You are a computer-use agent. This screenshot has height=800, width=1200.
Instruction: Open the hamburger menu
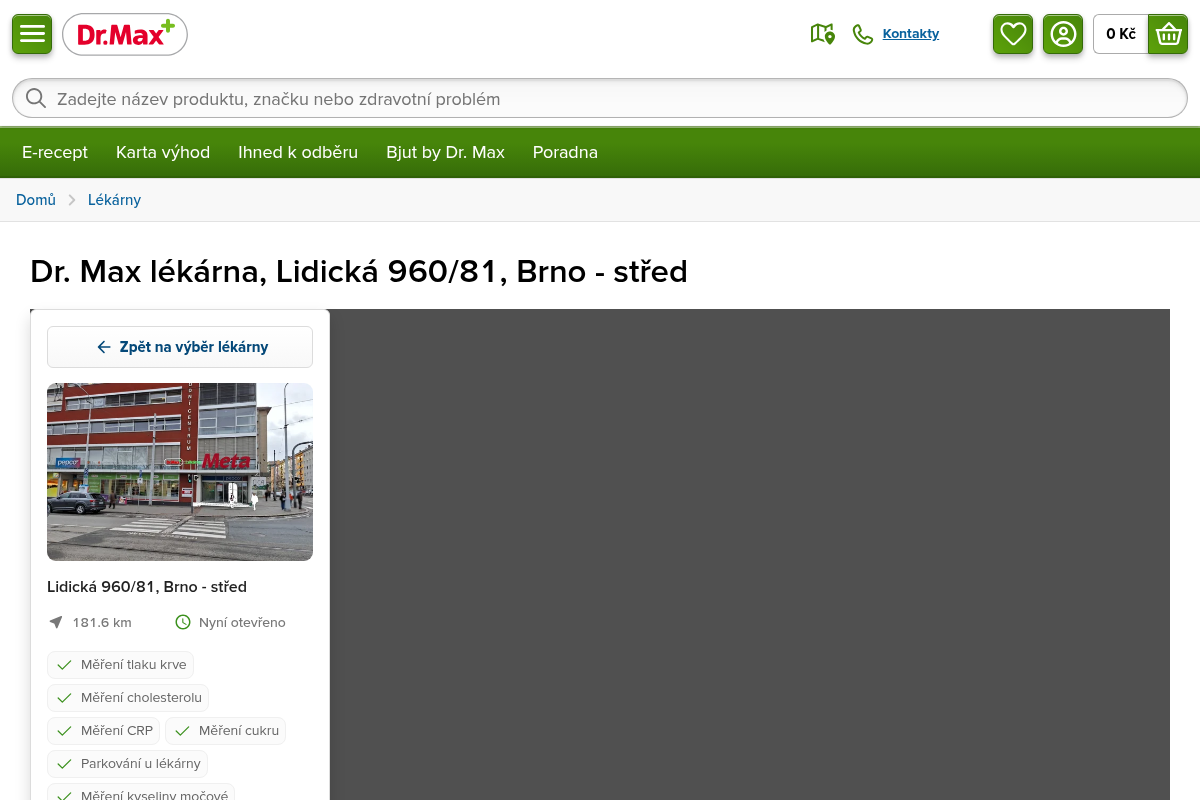coord(32,34)
